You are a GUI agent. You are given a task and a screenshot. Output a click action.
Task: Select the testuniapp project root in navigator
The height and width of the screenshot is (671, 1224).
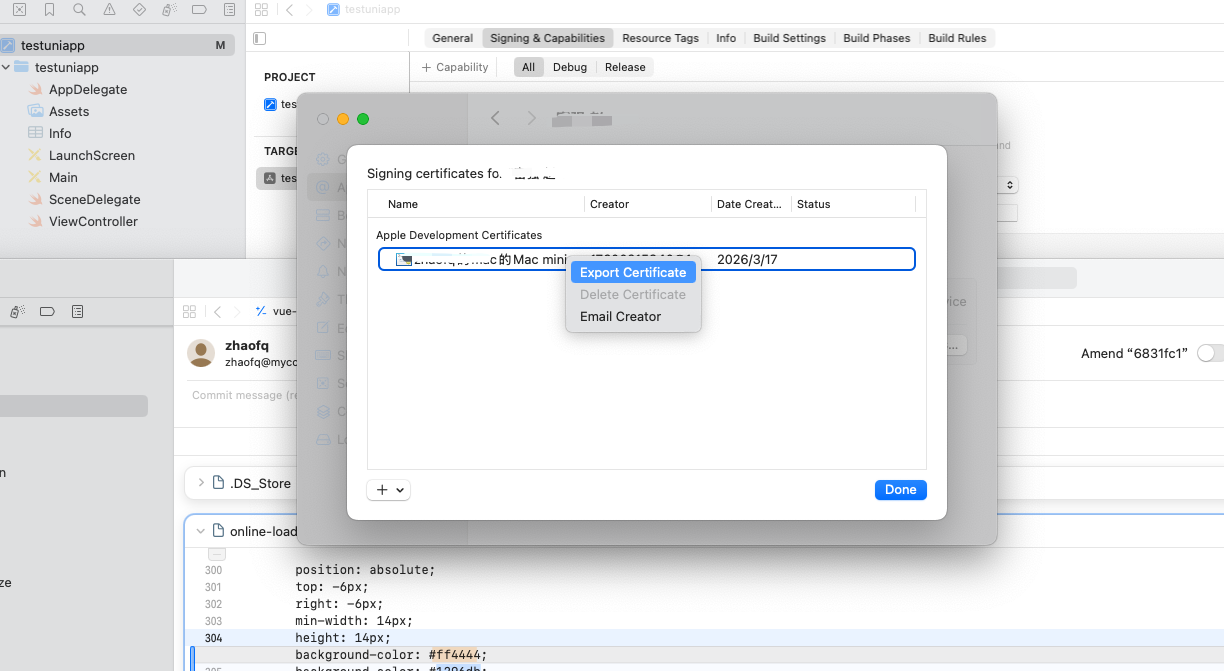[117, 45]
